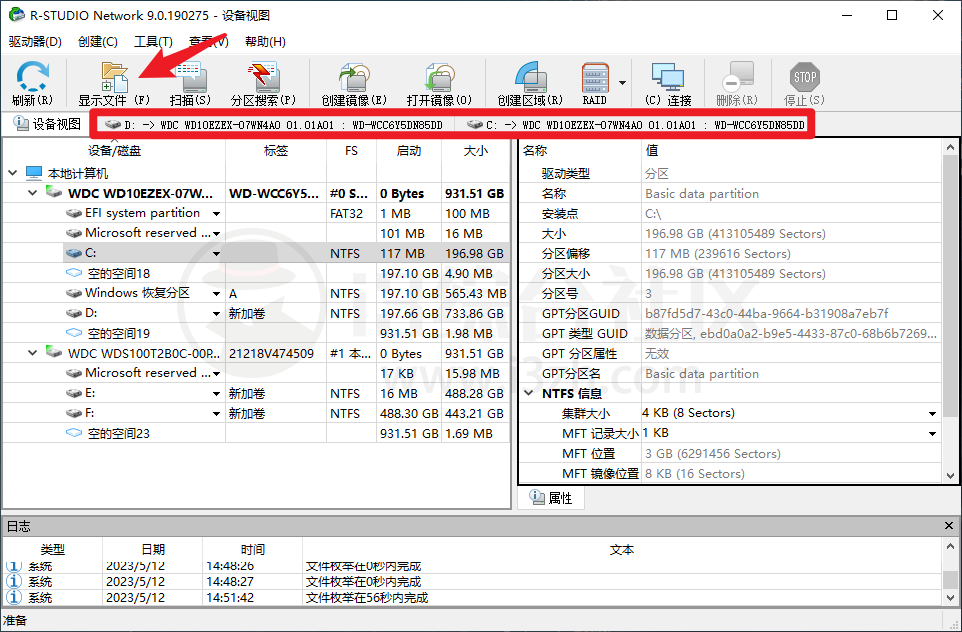
Task: Click the Scan (扫描) toolbar icon
Action: (190, 83)
